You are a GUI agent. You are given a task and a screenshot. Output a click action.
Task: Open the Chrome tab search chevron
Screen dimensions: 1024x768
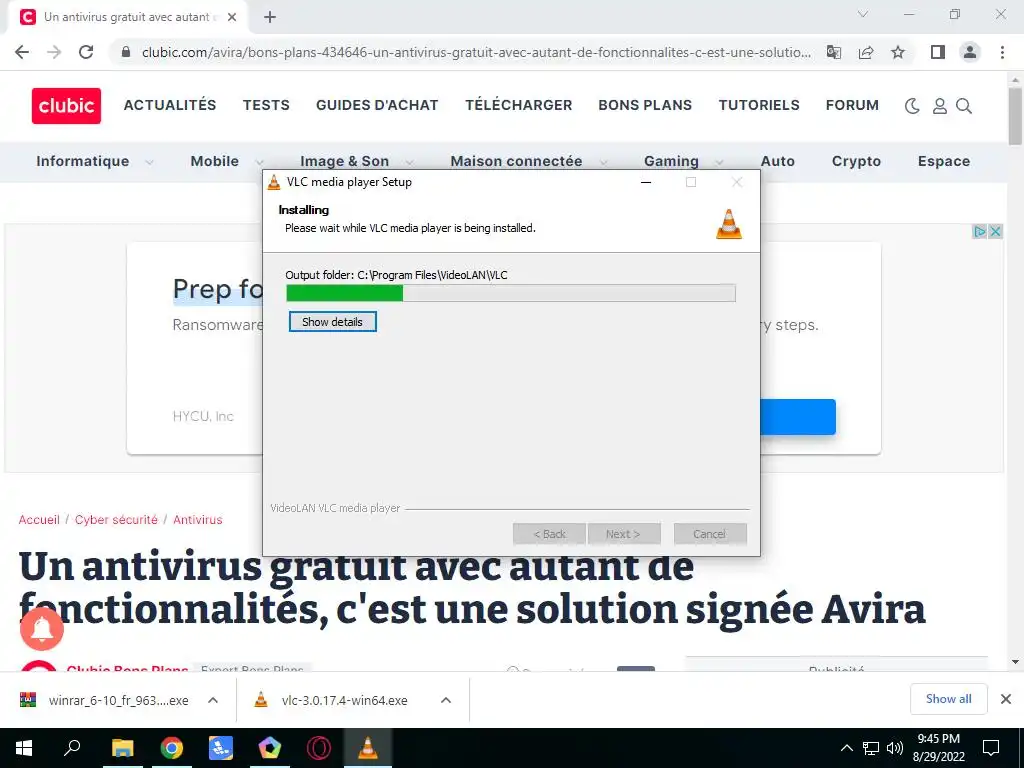pos(863,14)
